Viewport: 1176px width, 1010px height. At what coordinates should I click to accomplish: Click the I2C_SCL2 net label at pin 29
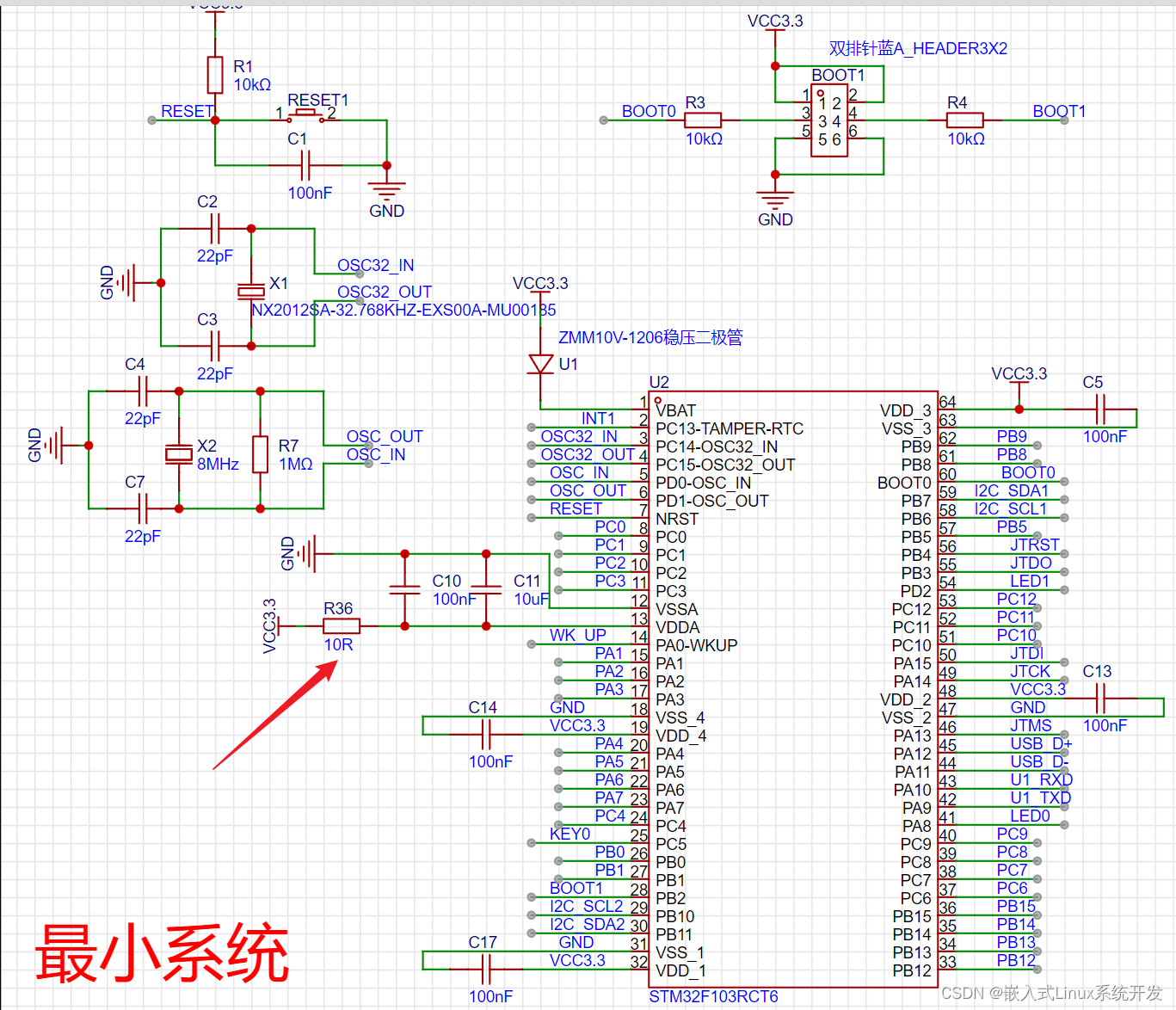(x=587, y=906)
